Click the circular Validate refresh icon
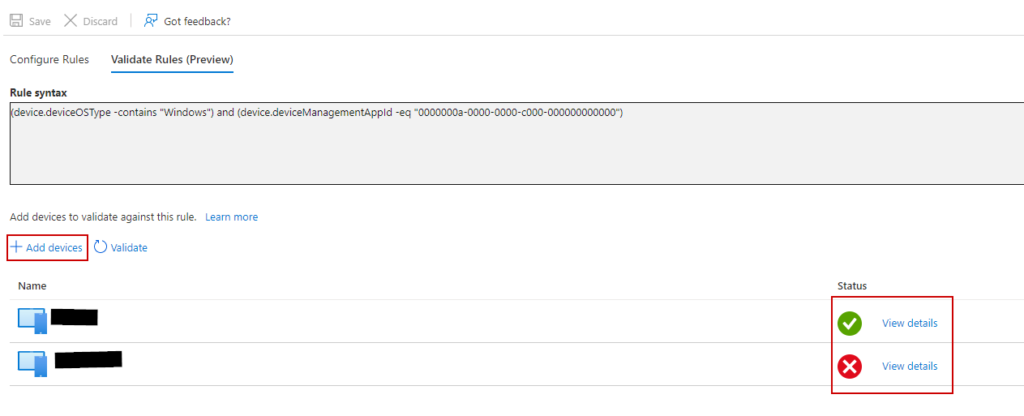This screenshot has width=1024, height=416. click(100, 247)
